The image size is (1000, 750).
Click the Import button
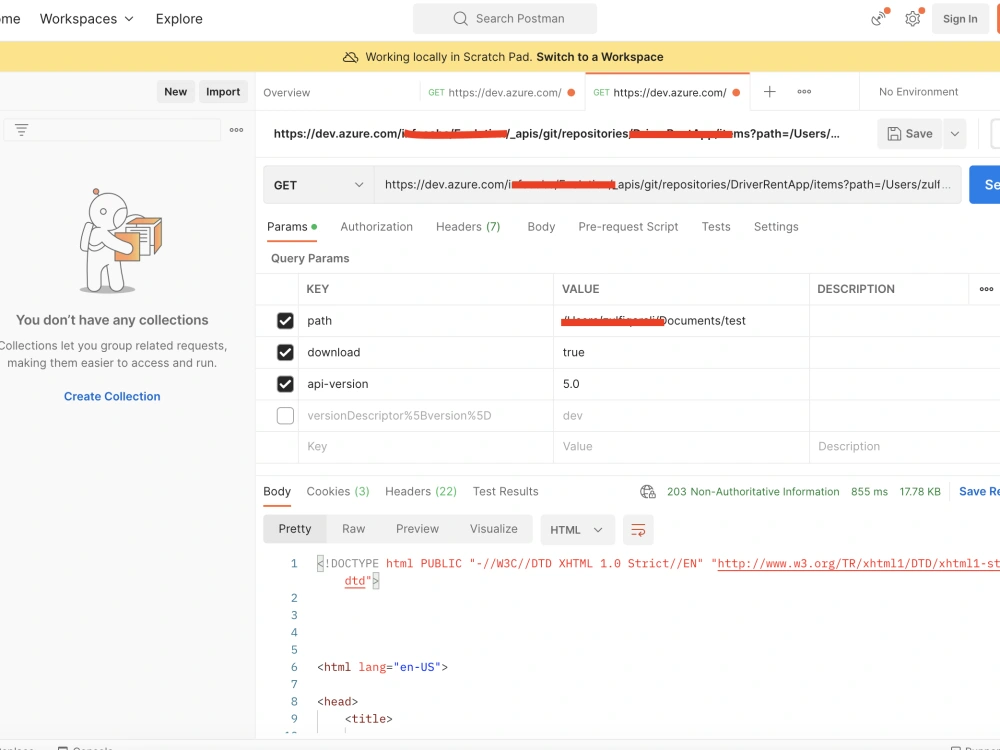click(x=223, y=92)
